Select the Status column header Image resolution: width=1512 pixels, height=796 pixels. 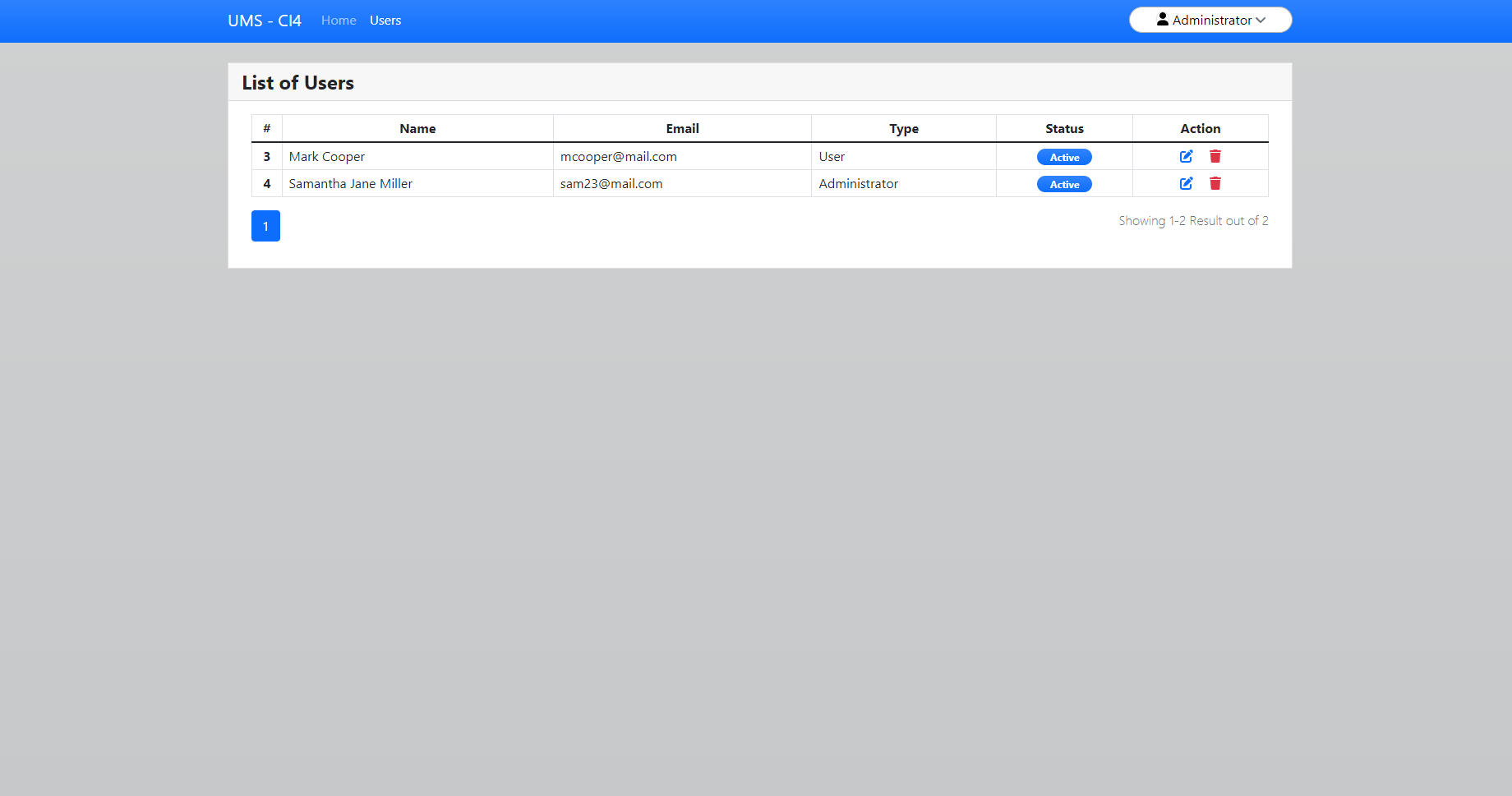[x=1064, y=128]
